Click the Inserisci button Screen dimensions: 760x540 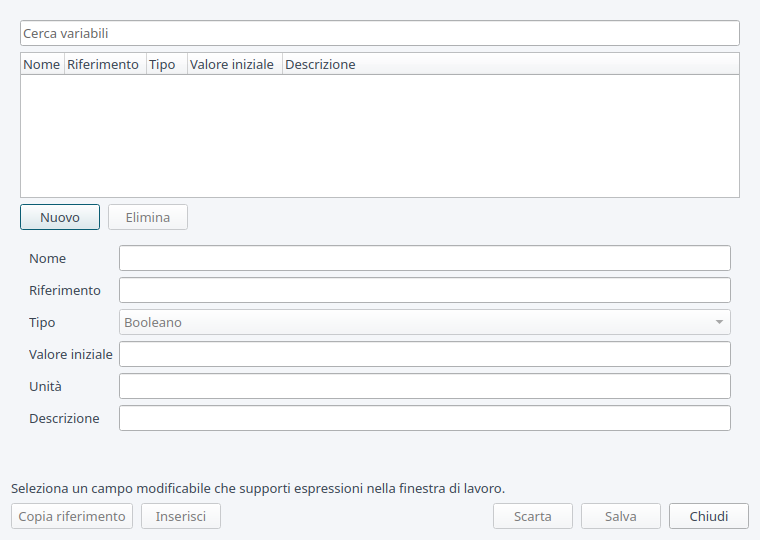(181, 516)
